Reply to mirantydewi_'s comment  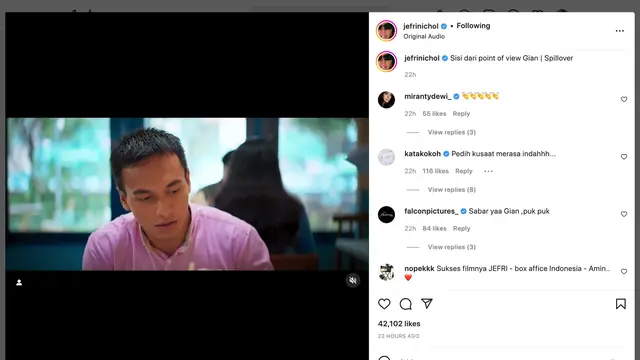(461, 114)
